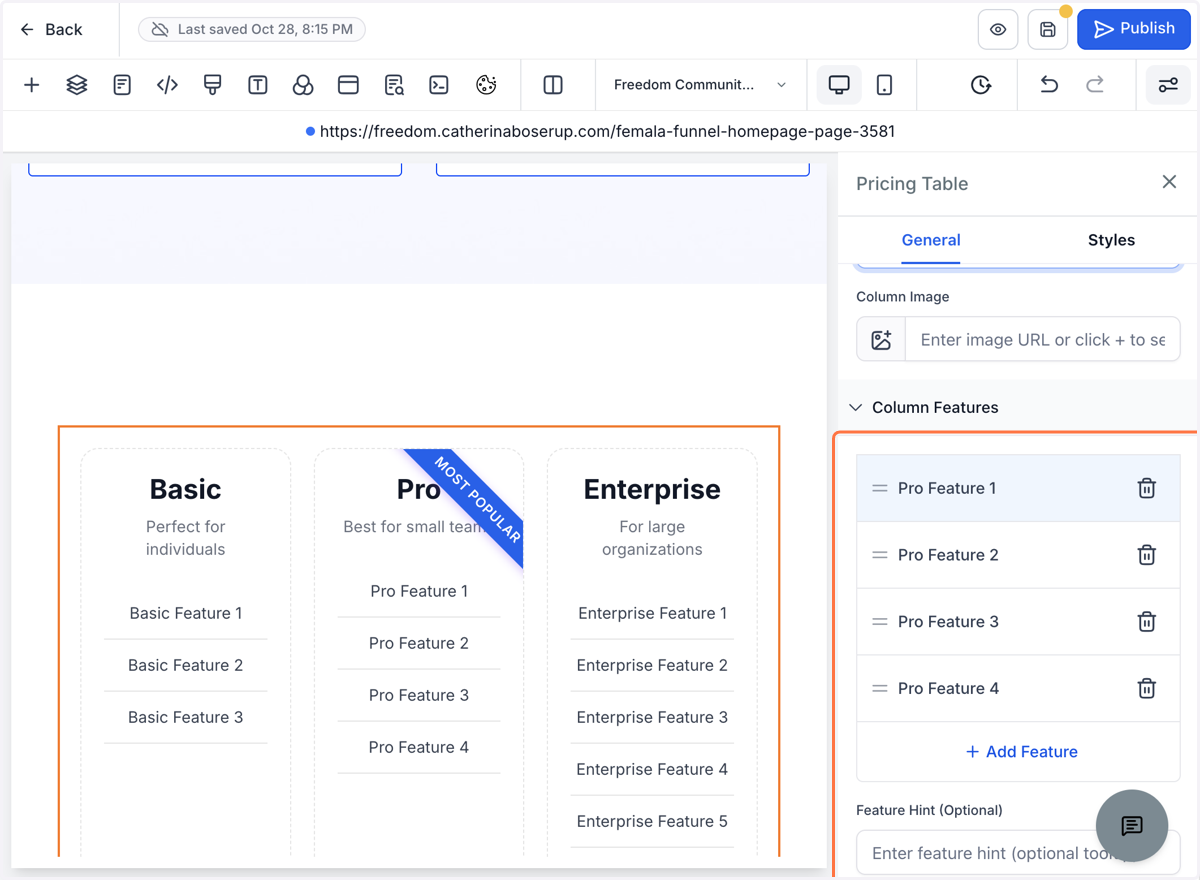Click 'Enterprise Feature 3' in canvas
This screenshot has height=880, width=1200.
(652, 717)
